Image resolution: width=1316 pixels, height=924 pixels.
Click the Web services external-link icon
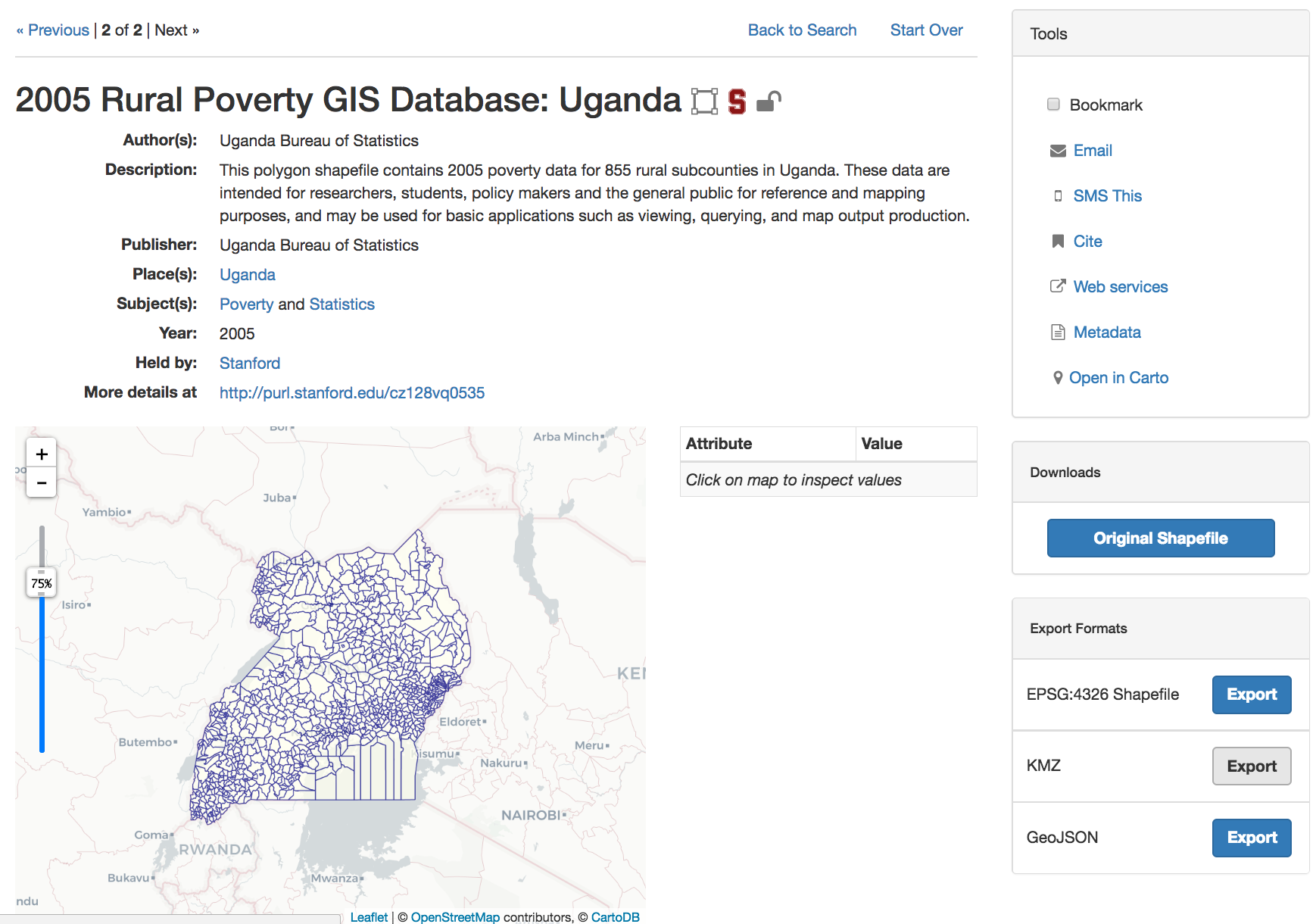point(1058,286)
